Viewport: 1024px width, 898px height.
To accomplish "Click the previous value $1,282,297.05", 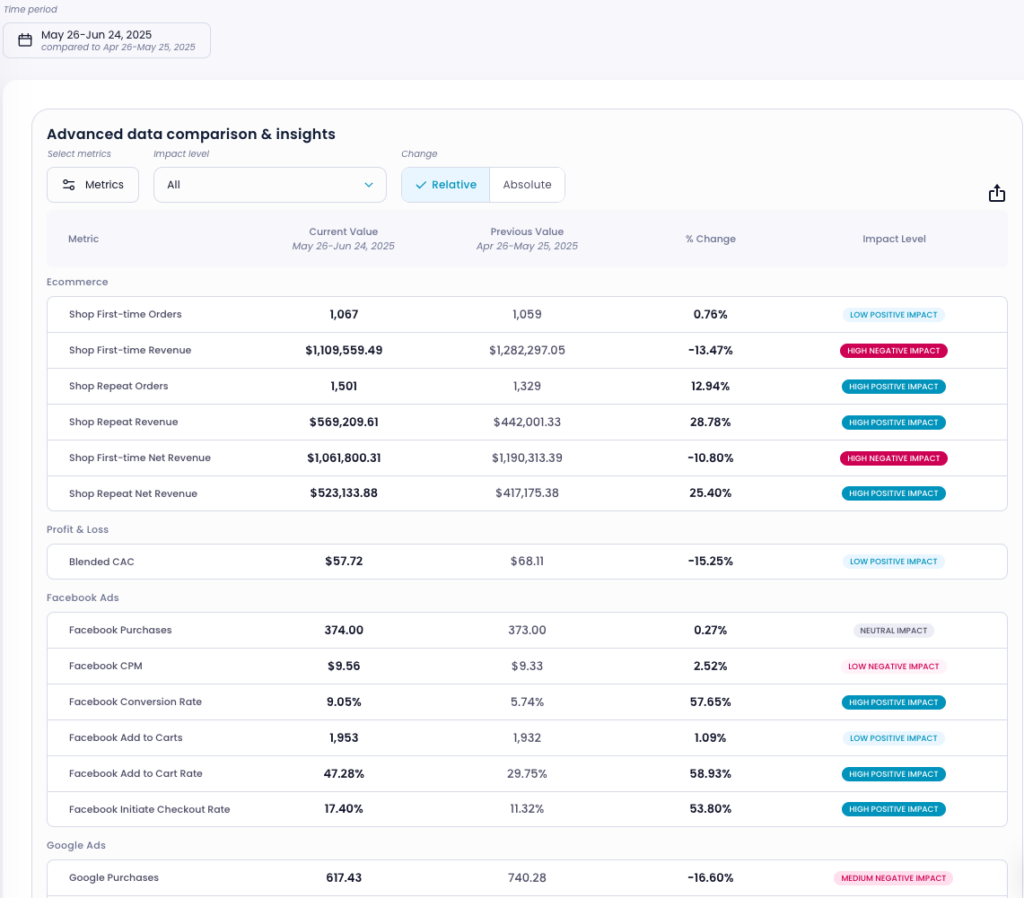I will click(x=527, y=350).
